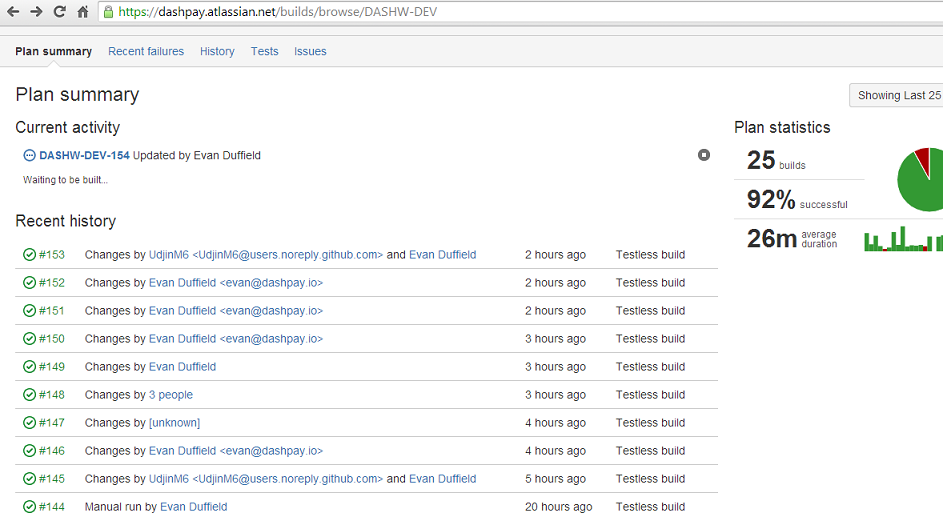Click Evan Duffield email link in build #151
This screenshot has height=517, width=943.
tap(236, 311)
